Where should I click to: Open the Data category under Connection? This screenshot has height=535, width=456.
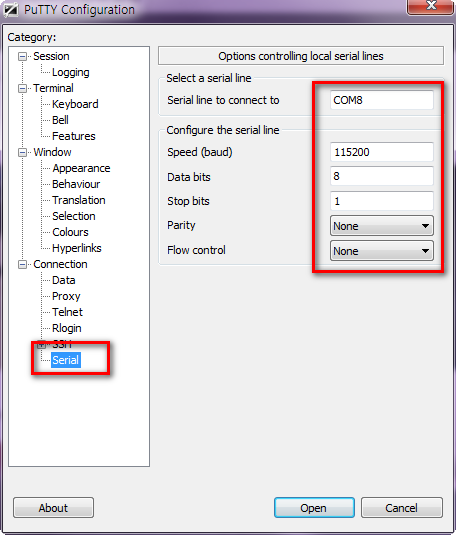click(x=64, y=280)
